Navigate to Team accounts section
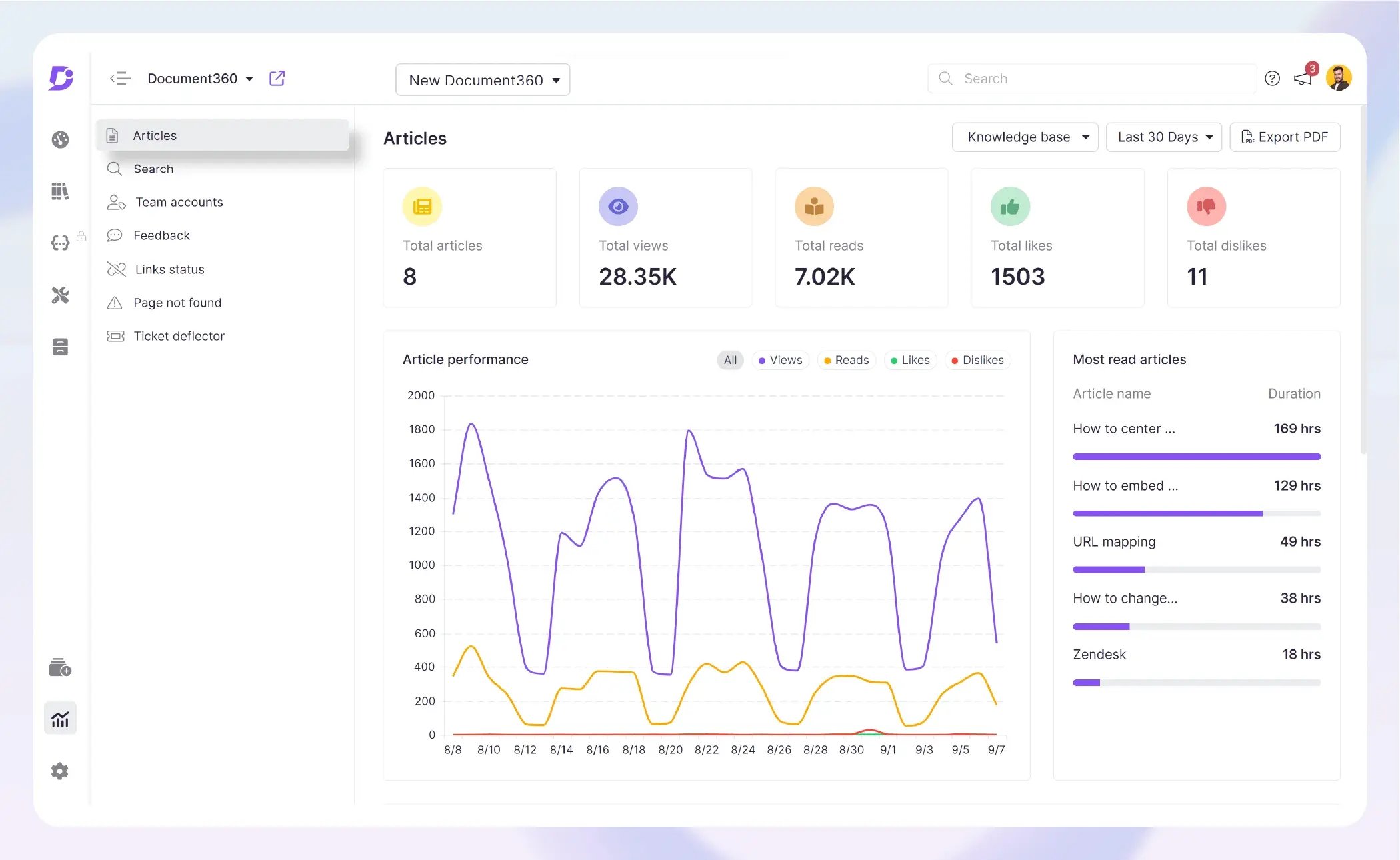This screenshot has width=1400, height=860. 179,201
